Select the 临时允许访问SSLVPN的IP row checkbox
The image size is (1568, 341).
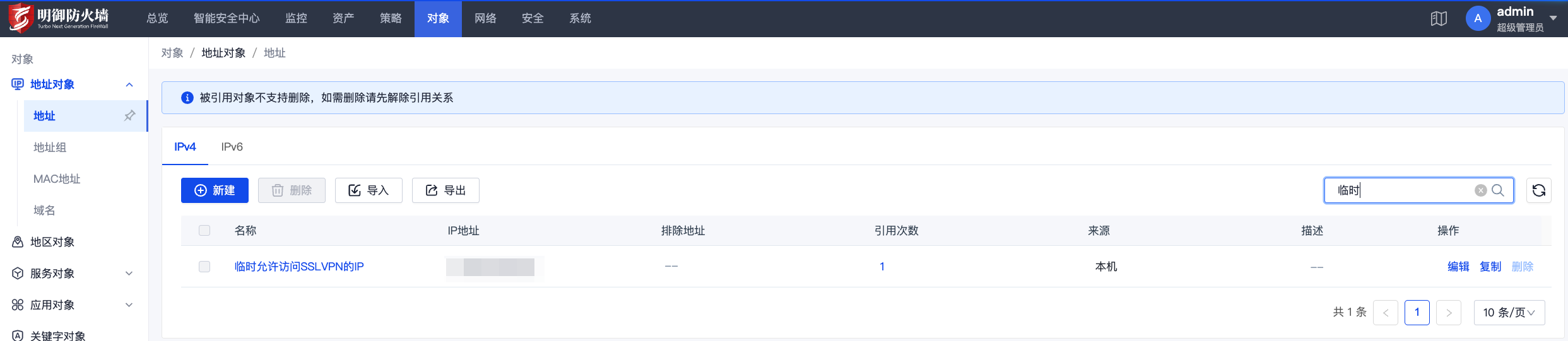(204, 267)
